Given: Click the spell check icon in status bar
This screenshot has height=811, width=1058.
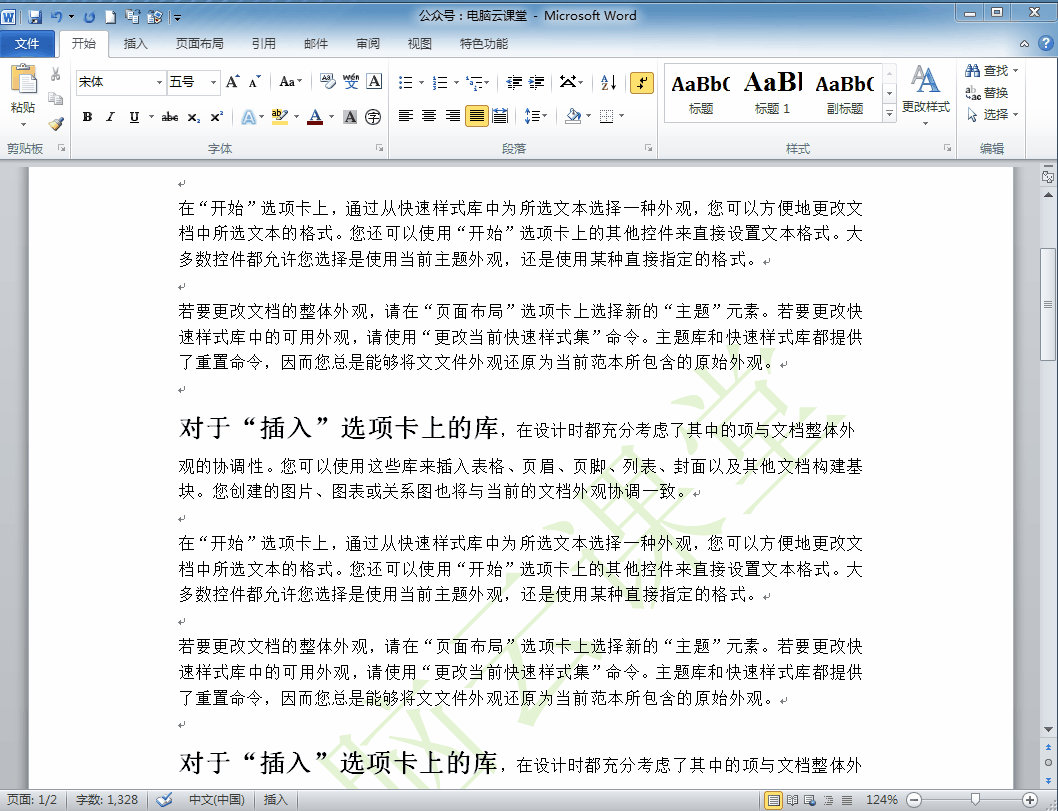Looking at the screenshot, I should click(164, 800).
